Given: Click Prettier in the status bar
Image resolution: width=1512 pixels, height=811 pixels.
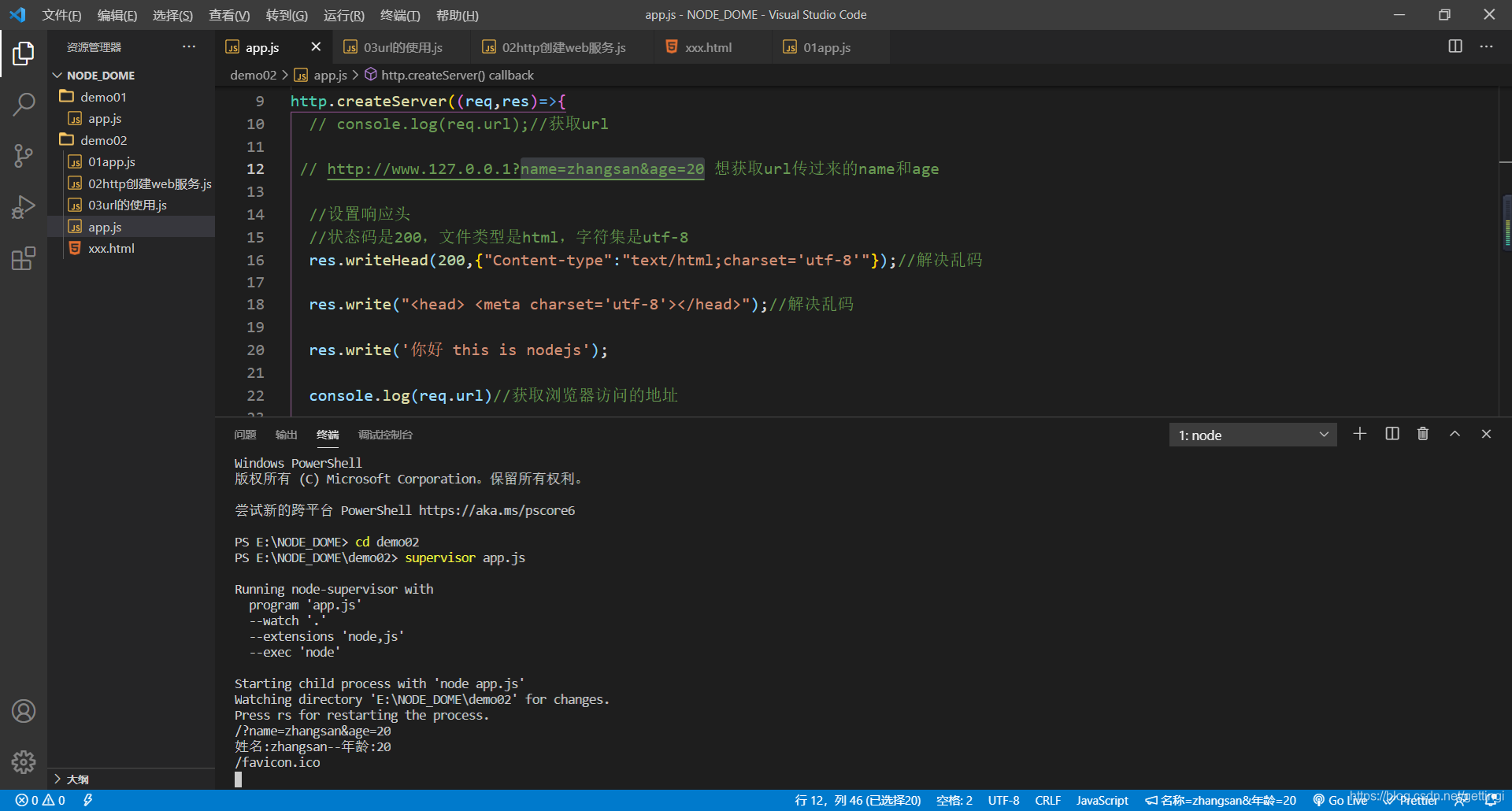Looking at the screenshot, I should tap(1411, 800).
